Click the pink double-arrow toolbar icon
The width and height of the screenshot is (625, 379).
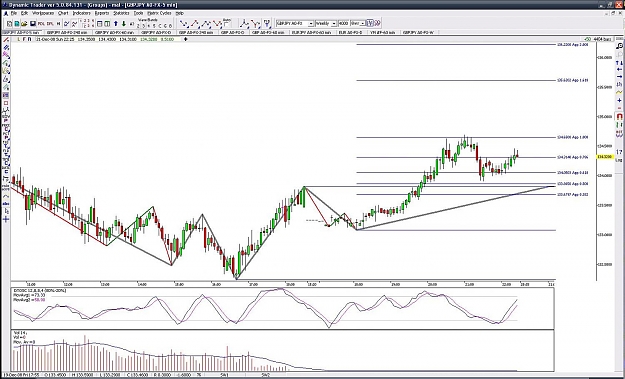tap(377, 24)
